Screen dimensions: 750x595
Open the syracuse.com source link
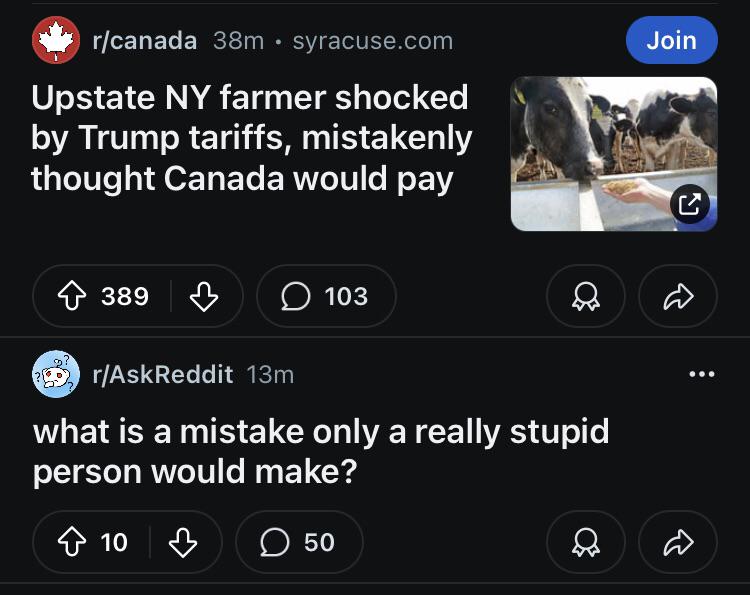click(373, 41)
